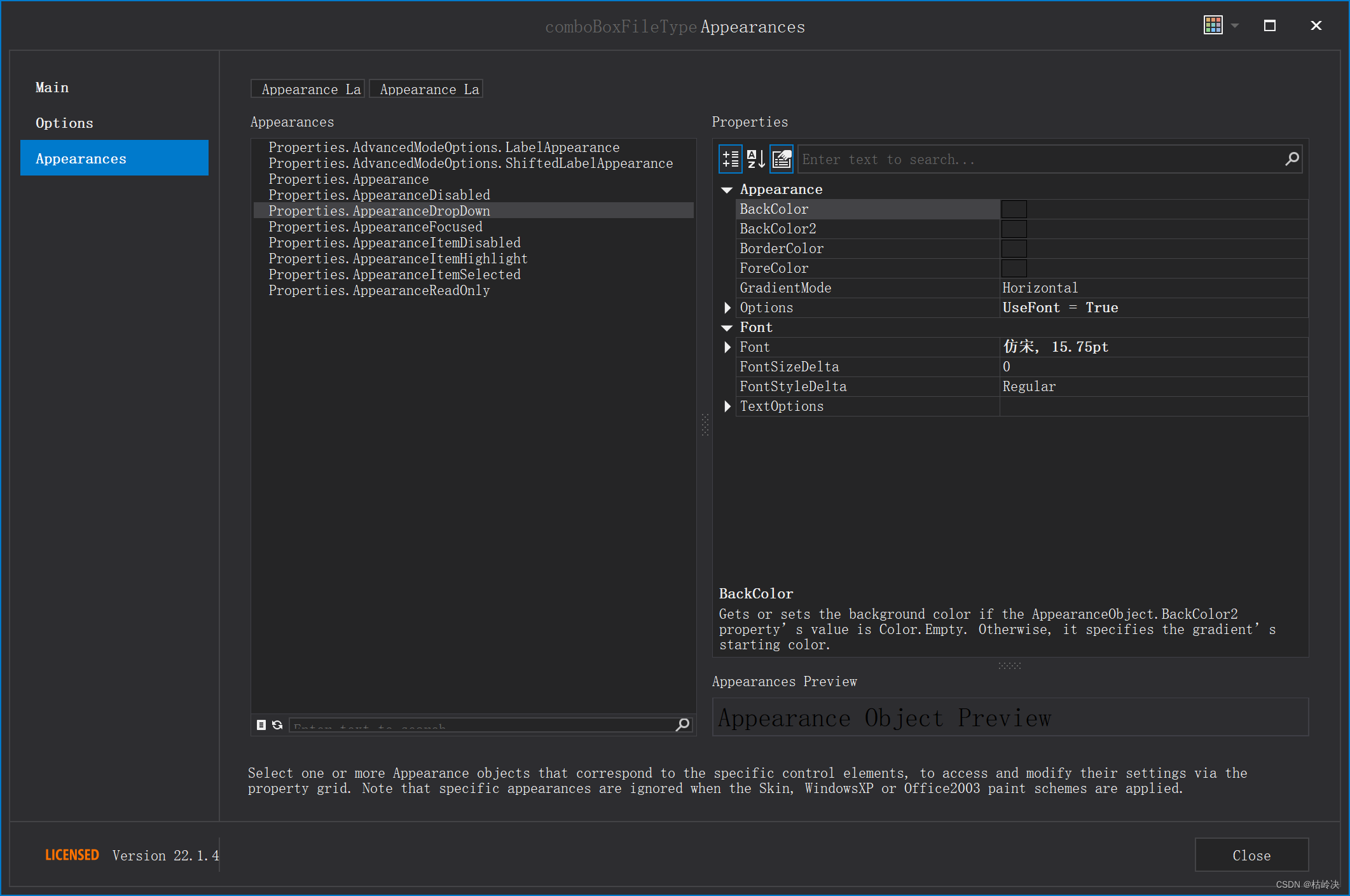Expand the Font property row
The image size is (1350, 896).
pyautogui.click(x=727, y=347)
